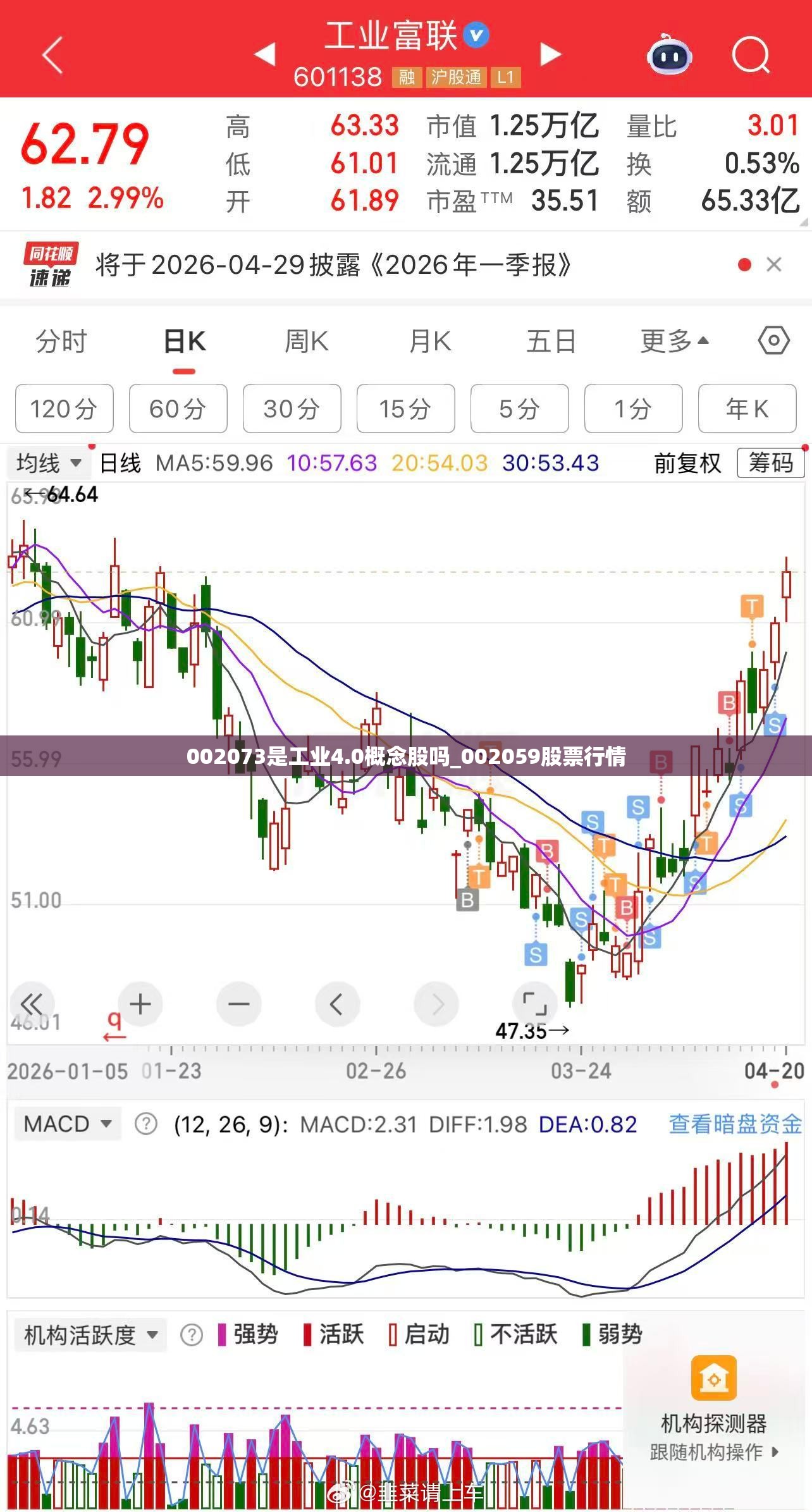Open the 2026年一季报 disclosure notice
This screenshot has height=1512, width=812.
[x=334, y=265]
